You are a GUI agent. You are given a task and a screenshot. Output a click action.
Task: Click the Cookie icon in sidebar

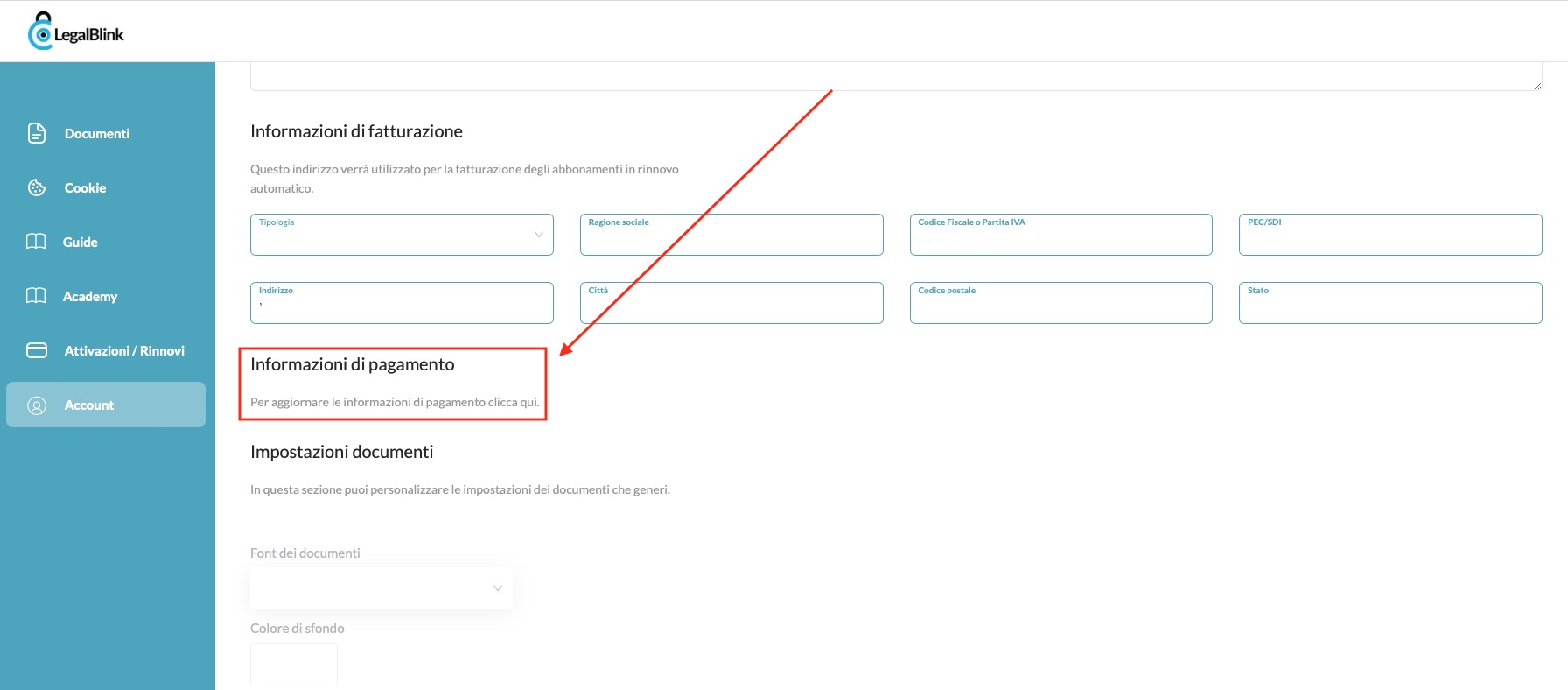[x=37, y=187]
